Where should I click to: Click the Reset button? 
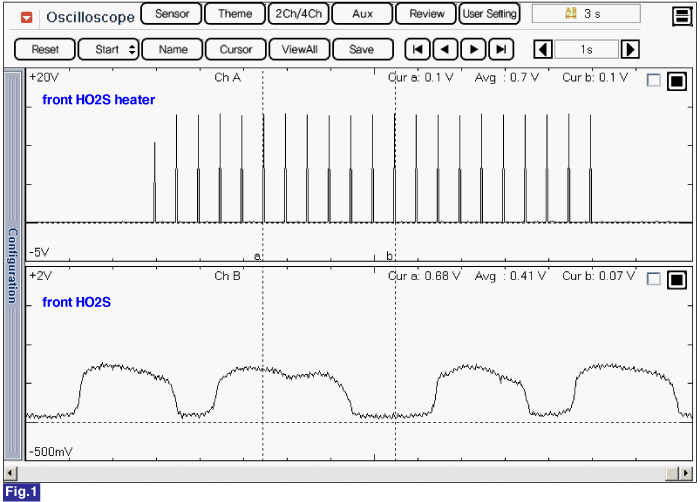[45, 49]
